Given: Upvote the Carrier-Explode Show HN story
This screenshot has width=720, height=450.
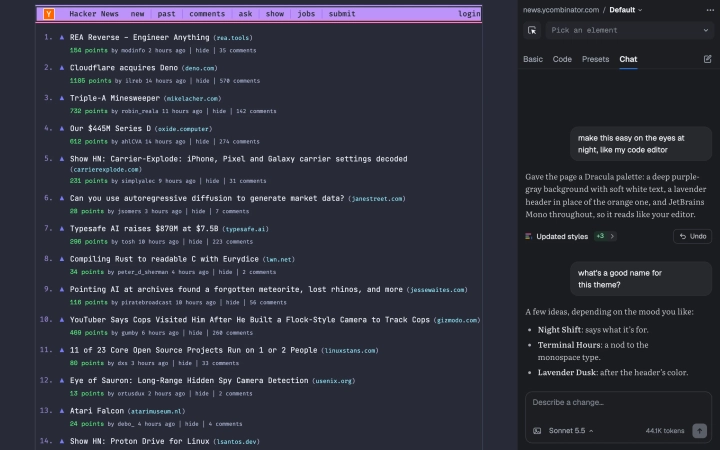Looking at the screenshot, I should pos(62,158).
